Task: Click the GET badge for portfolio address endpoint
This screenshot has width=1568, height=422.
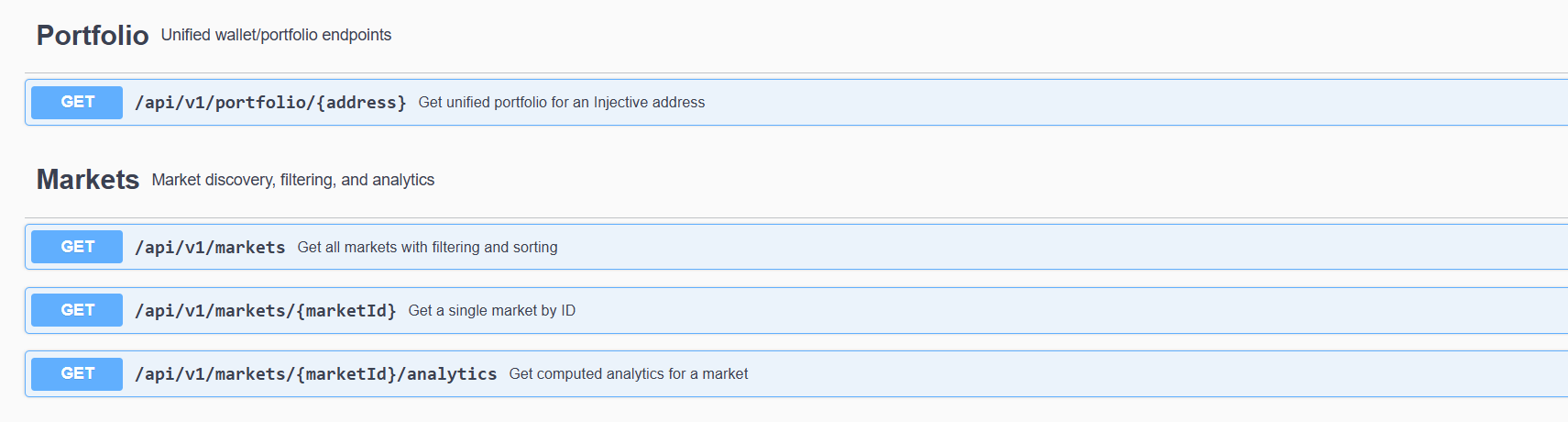Action: 77,103
